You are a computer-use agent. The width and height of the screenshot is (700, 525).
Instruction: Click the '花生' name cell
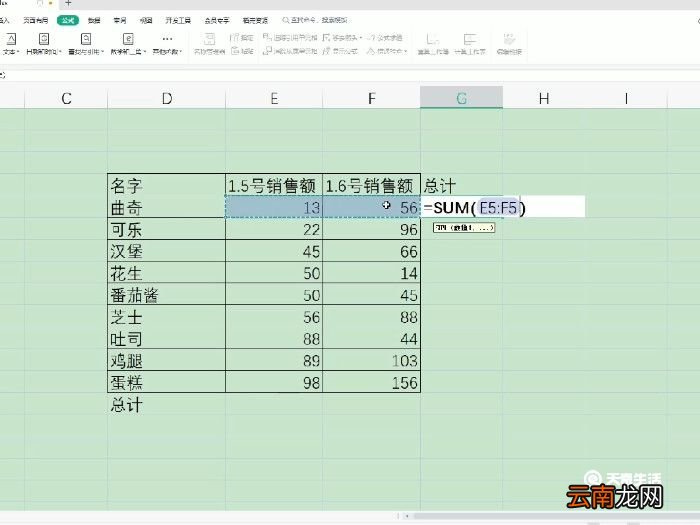[167, 273]
